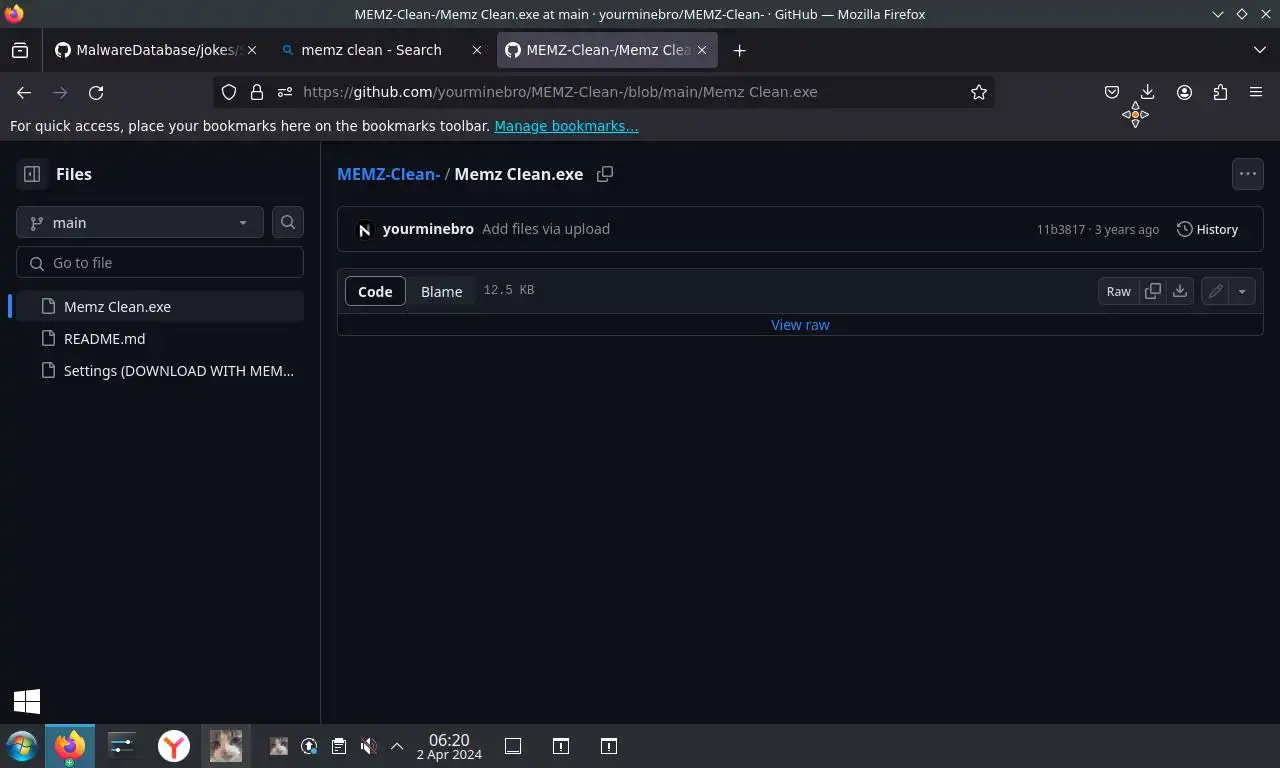The image size is (1280, 768).
Task: Show site security padlock info
Action: click(x=257, y=92)
